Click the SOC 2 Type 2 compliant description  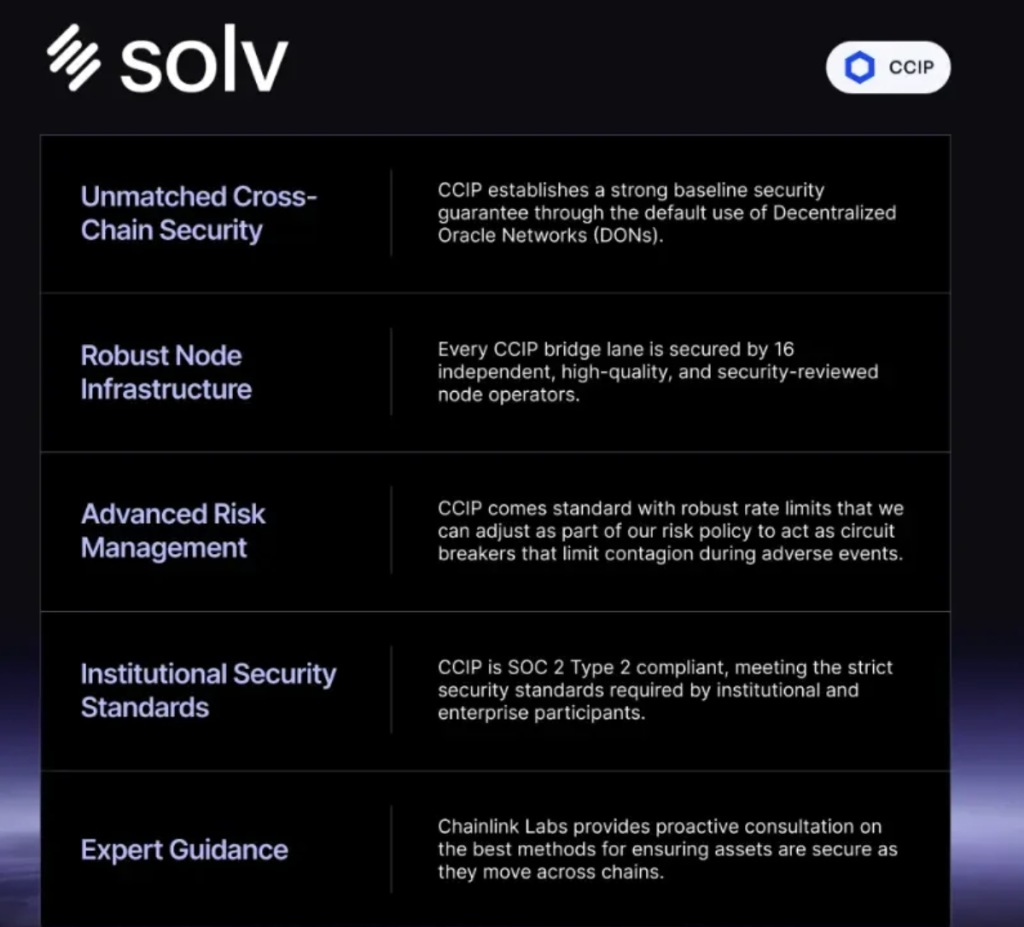pyautogui.click(x=665, y=690)
